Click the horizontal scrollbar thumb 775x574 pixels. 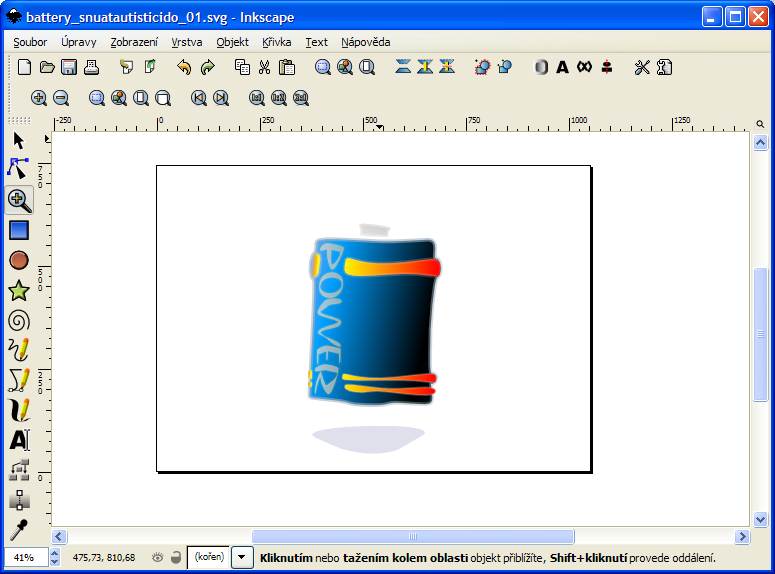click(412, 537)
